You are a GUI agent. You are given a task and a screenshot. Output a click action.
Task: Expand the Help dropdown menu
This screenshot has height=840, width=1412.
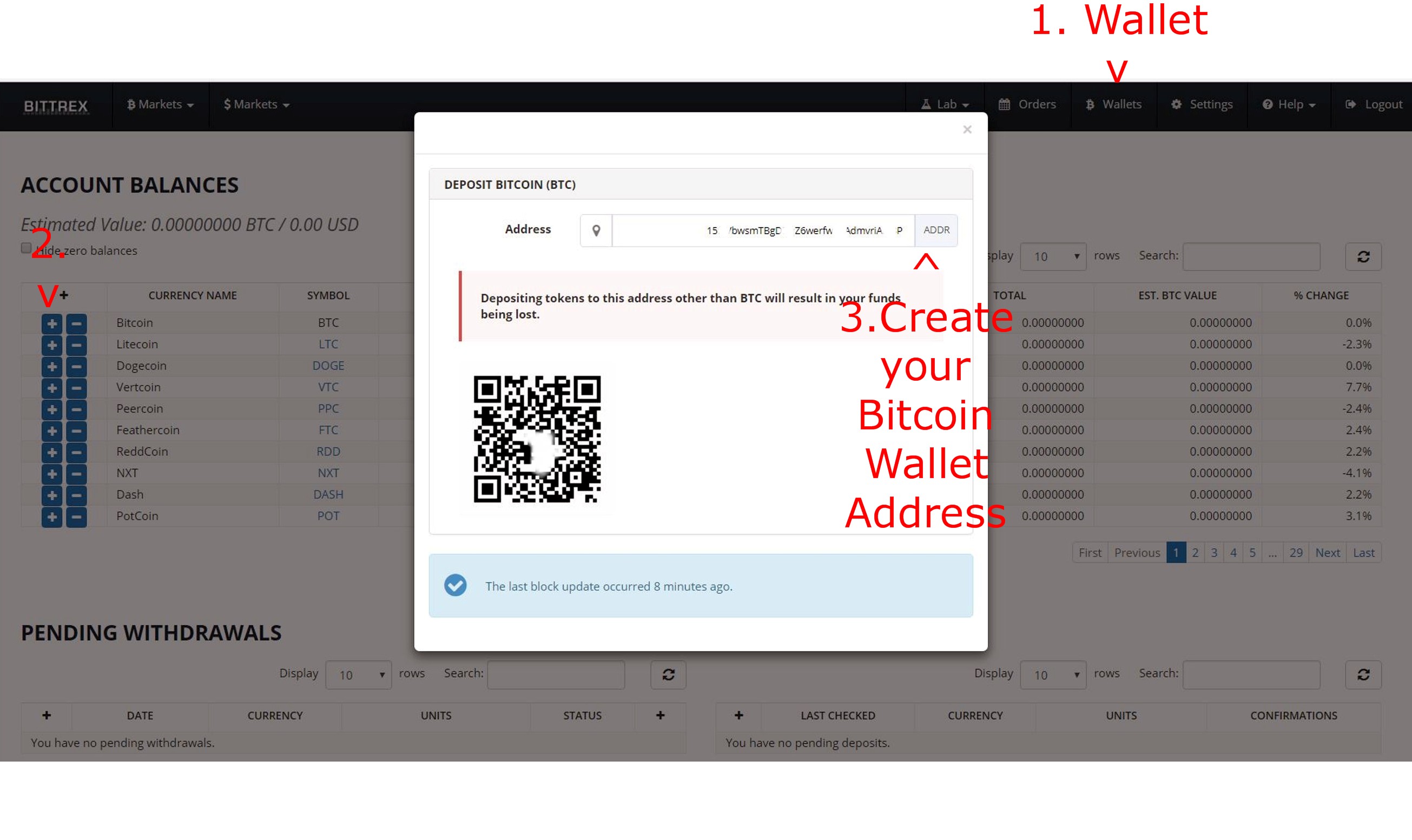[1291, 103]
